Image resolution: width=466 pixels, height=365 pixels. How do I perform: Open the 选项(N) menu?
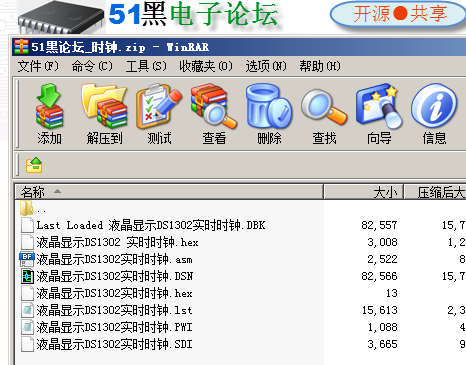(x=266, y=66)
